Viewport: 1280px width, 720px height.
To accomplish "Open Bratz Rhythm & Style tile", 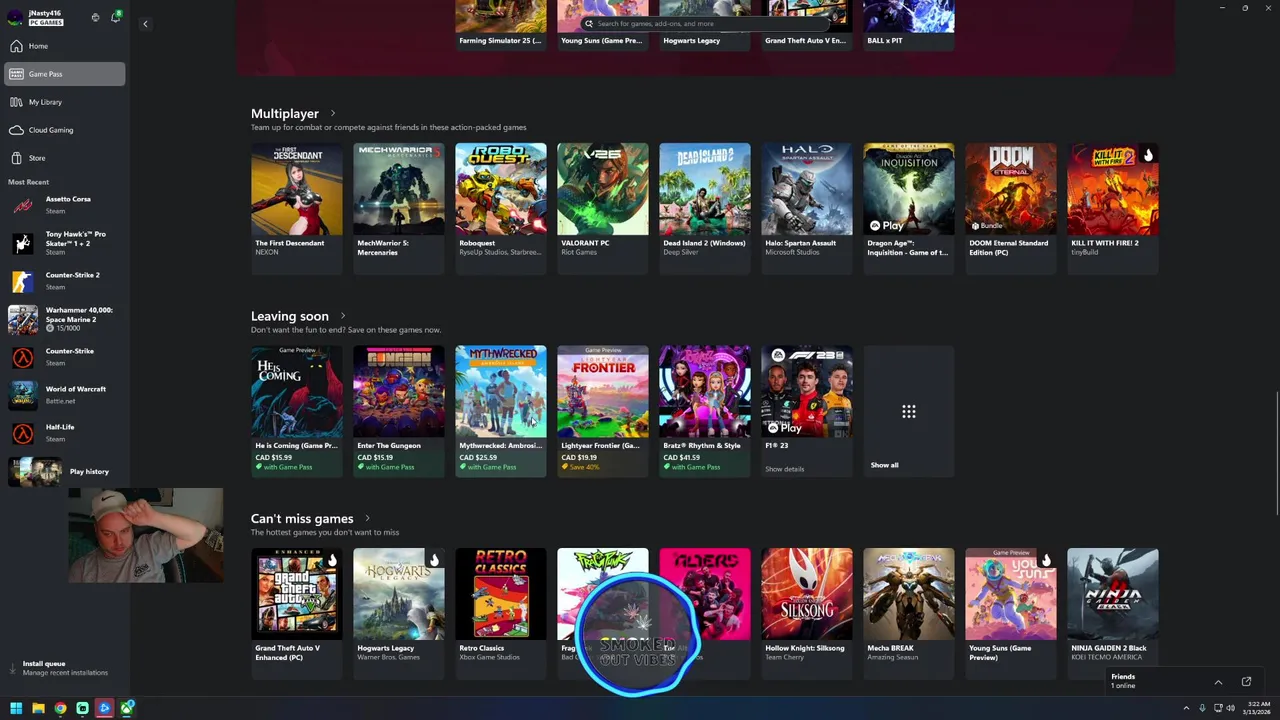I will (x=704, y=411).
